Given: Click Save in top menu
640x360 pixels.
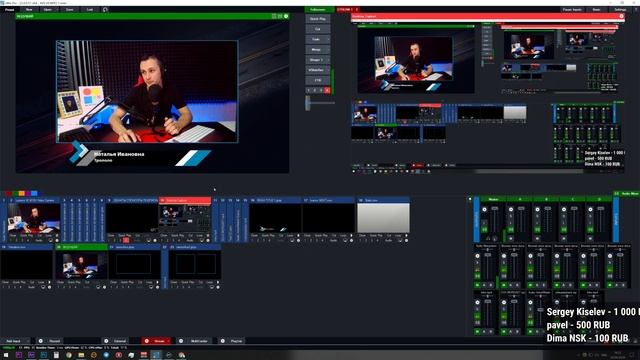Looking at the screenshot, I should pyautogui.click(x=69, y=9).
